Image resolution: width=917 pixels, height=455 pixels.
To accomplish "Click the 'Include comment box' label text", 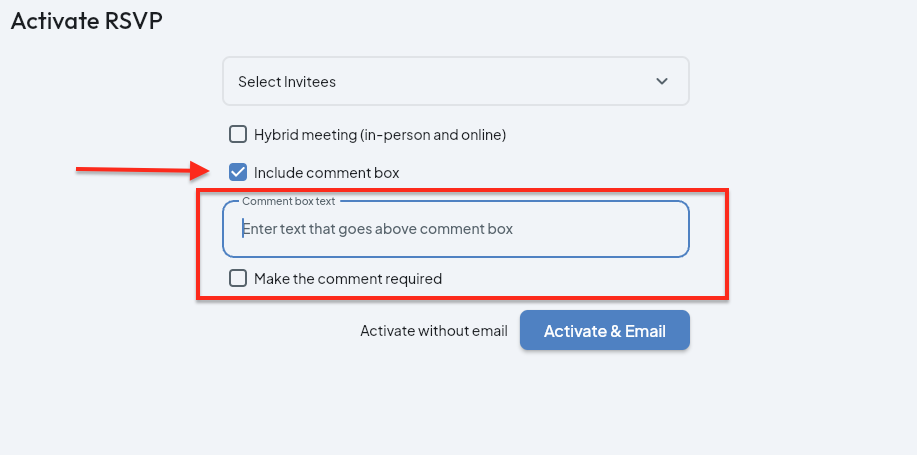I will [x=326, y=172].
